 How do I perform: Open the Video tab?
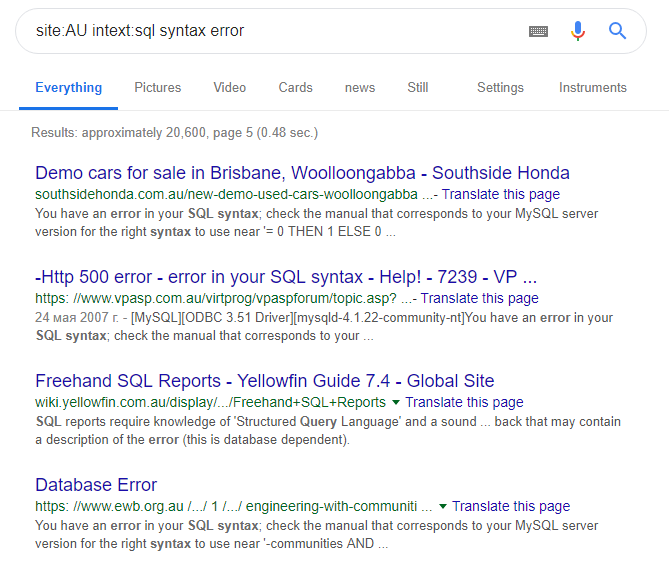tap(230, 87)
